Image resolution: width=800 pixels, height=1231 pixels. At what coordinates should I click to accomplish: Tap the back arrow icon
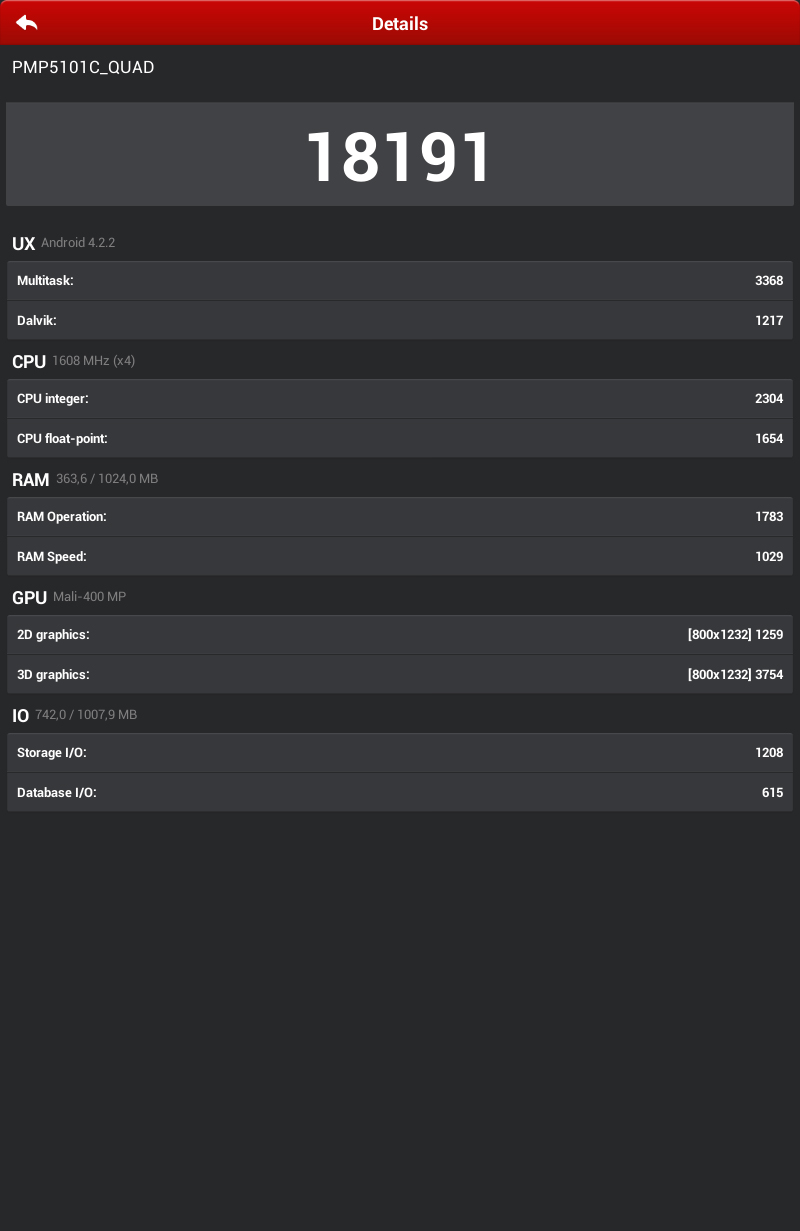click(x=27, y=23)
